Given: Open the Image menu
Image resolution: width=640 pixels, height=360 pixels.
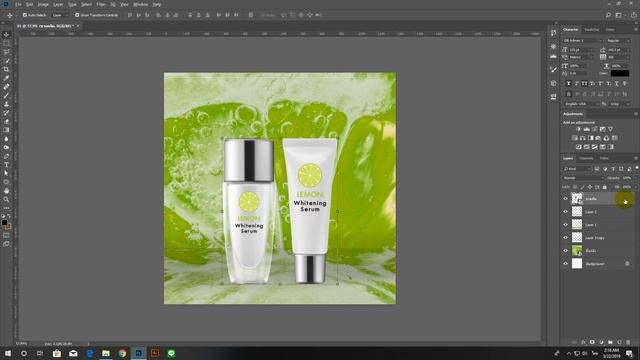Looking at the screenshot, I should pyautogui.click(x=43, y=4).
